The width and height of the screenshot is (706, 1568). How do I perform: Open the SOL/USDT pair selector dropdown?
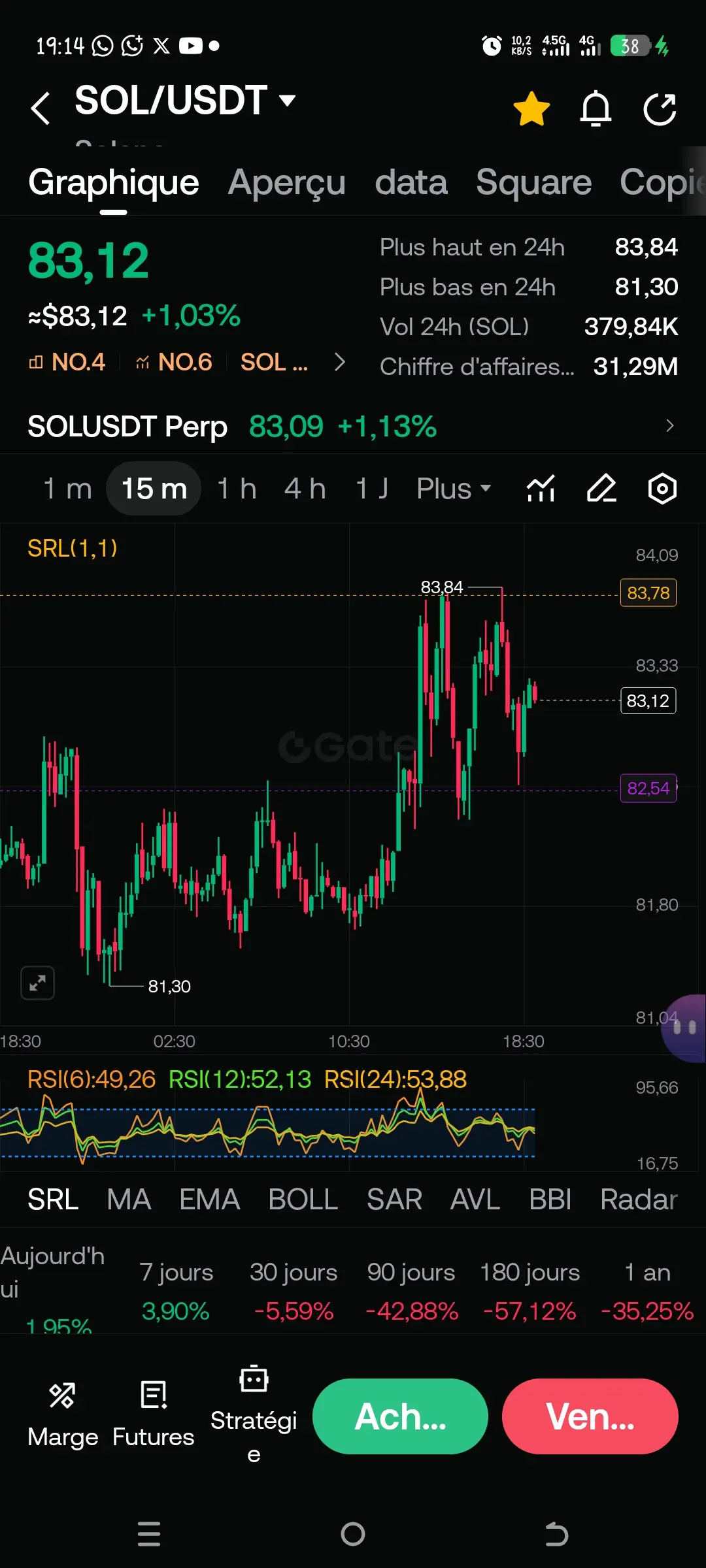coord(185,101)
